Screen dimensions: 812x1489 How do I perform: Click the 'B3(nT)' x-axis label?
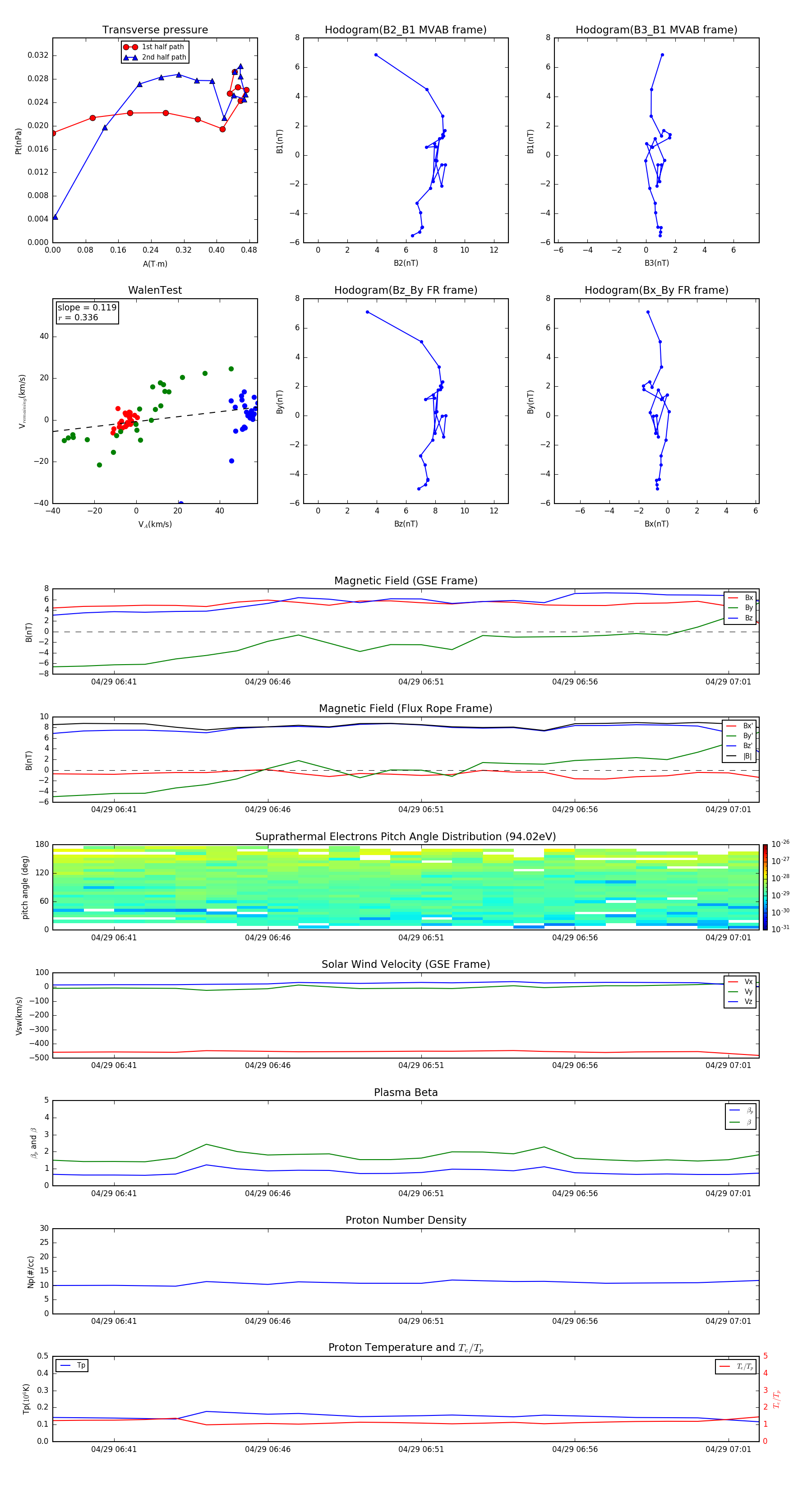click(x=656, y=263)
